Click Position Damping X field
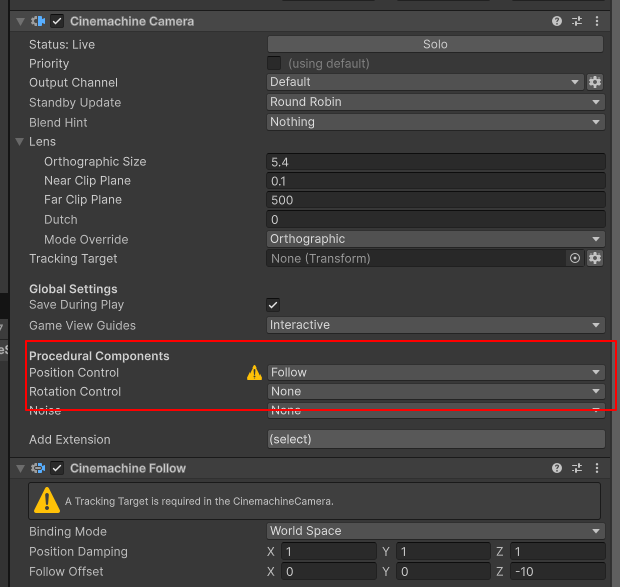Image resolution: width=620 pixels, height=587 pixels. click(329, 551)
